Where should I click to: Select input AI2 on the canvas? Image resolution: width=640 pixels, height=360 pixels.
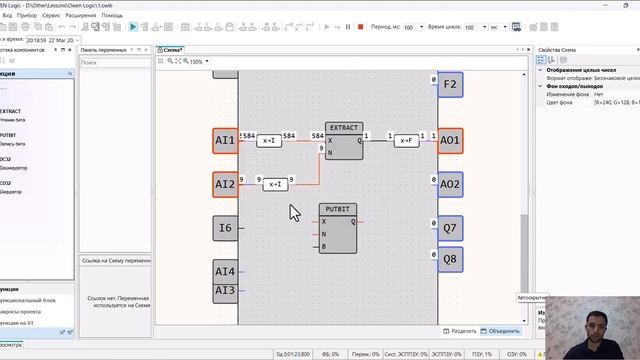point(225,184)
